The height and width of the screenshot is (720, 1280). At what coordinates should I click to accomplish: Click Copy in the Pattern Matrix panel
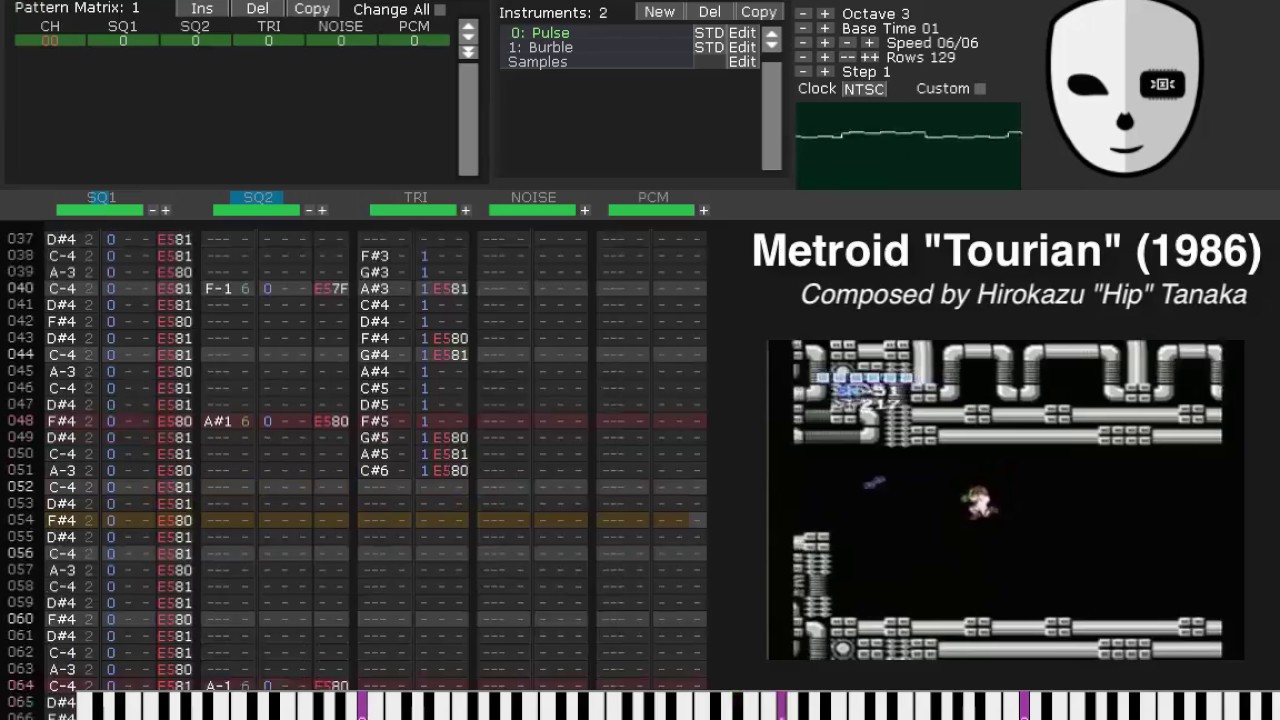point(312,9)
